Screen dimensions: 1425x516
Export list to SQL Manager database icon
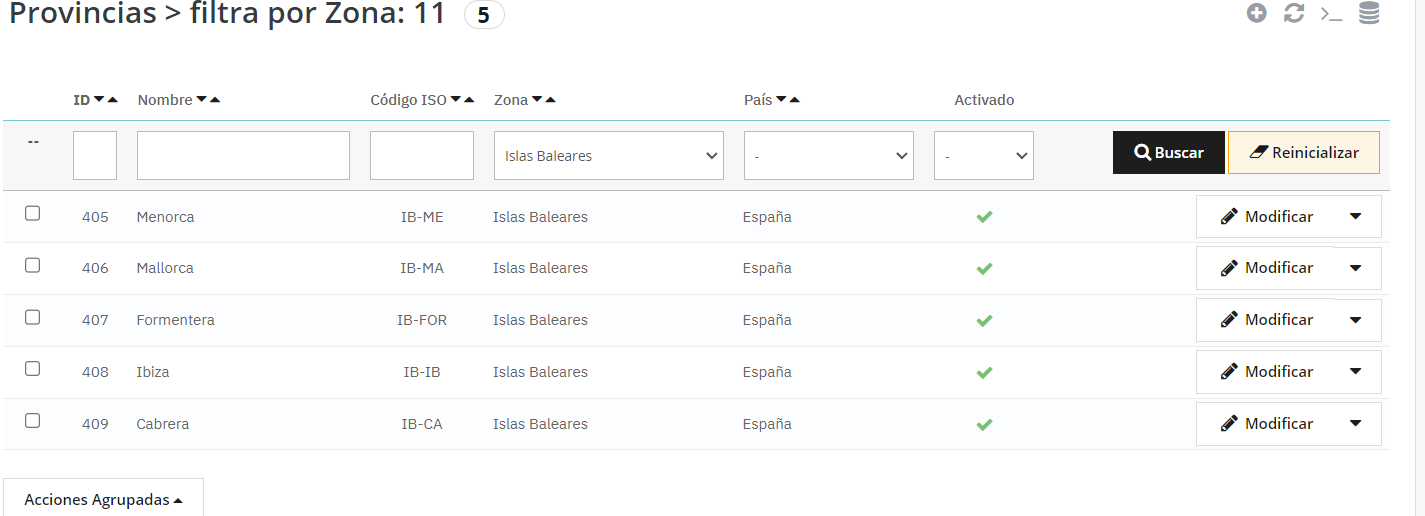(x=1369, y=14)
